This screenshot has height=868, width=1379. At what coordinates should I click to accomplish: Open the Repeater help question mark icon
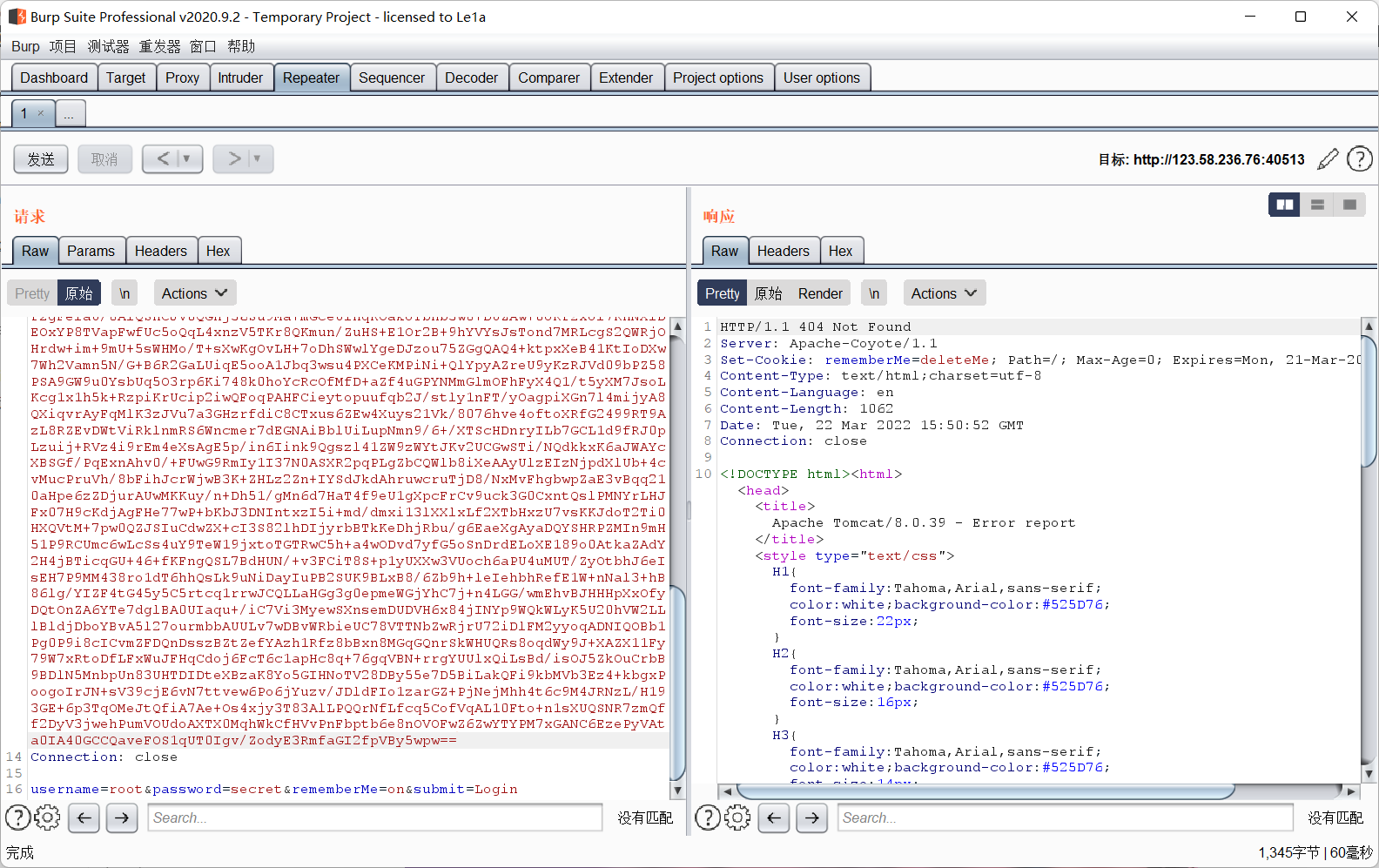tap(1359, 159)
